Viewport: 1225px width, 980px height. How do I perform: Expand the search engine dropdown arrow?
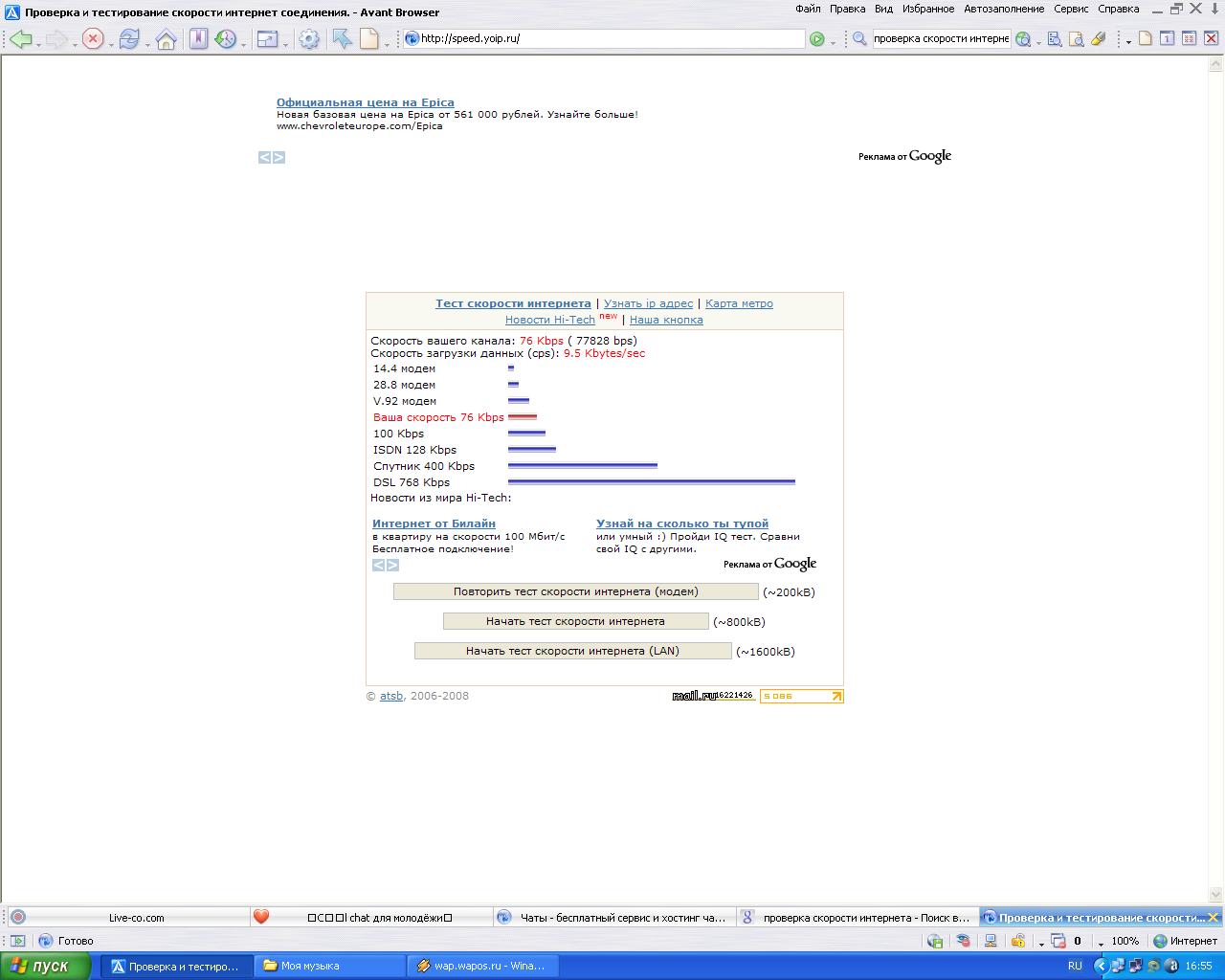click(x=1038, y=43)
